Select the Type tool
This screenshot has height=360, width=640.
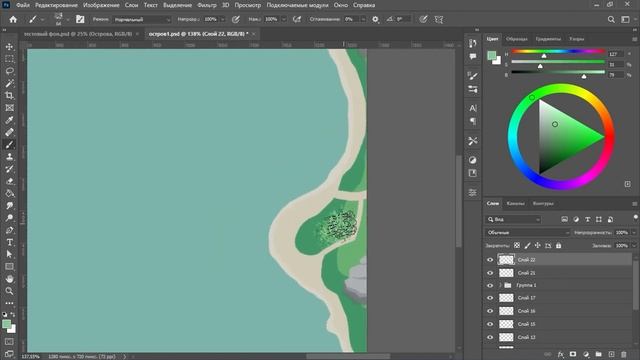[9, 242]
